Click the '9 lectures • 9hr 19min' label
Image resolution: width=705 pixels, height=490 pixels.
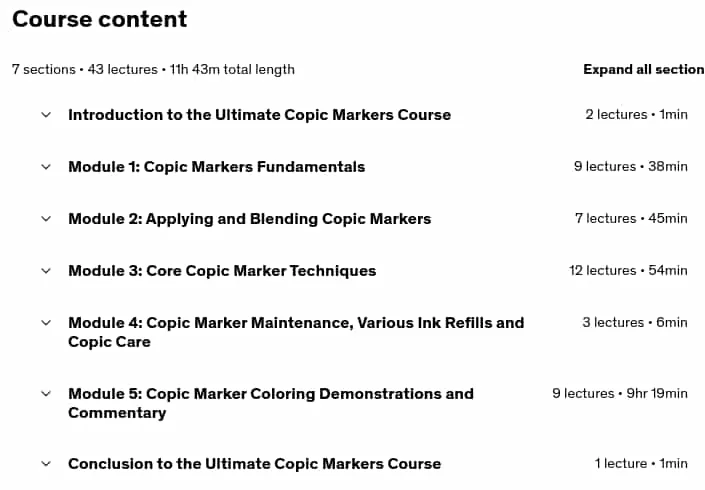pyautogui.click(x=620, y=393)
